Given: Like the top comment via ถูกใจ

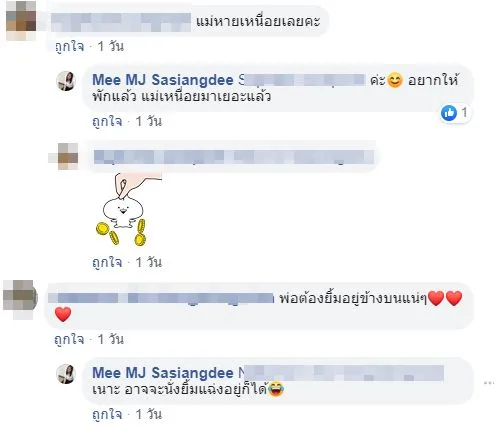Looking at the screenshot, I should pyautogui.click(x=69, y=47).
